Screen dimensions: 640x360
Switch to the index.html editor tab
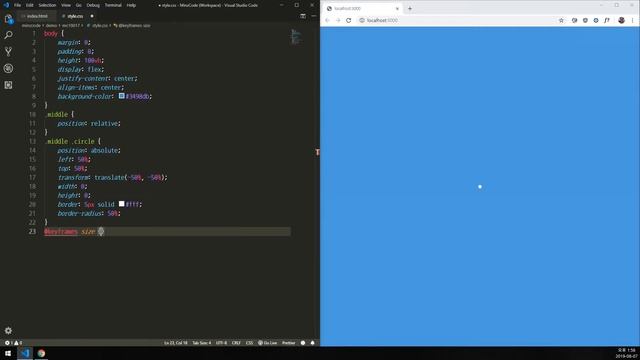37,16
